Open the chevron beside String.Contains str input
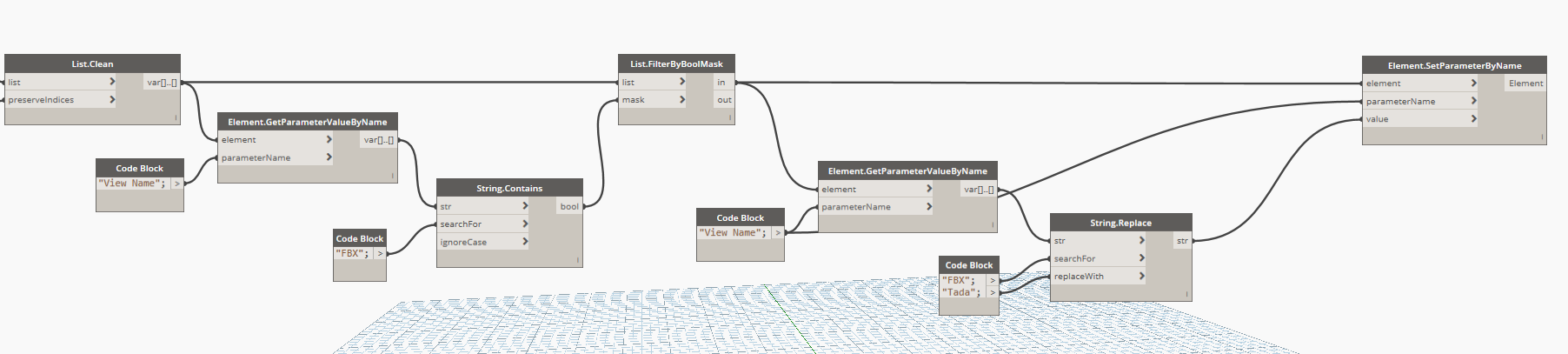Screen dimensions: 1568x354 [525, 206]
